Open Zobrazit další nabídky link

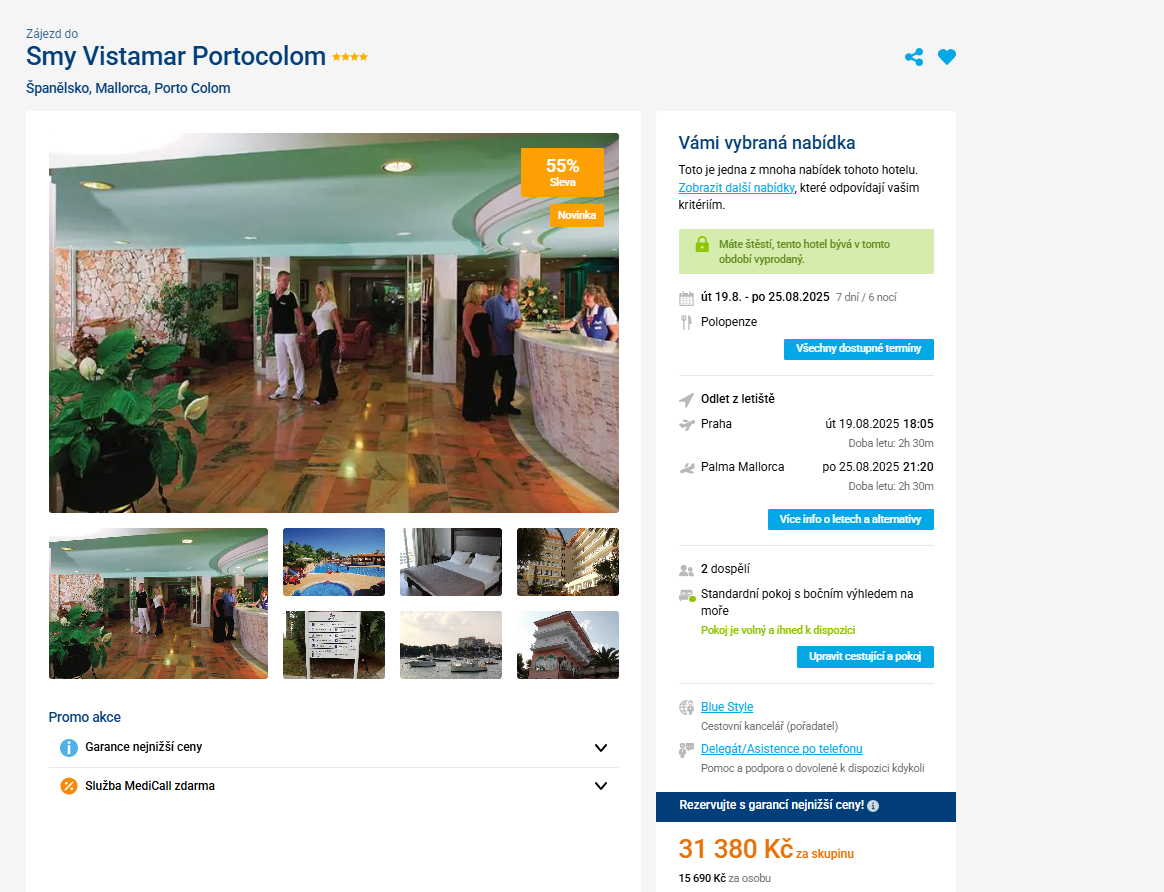(736, 188)
